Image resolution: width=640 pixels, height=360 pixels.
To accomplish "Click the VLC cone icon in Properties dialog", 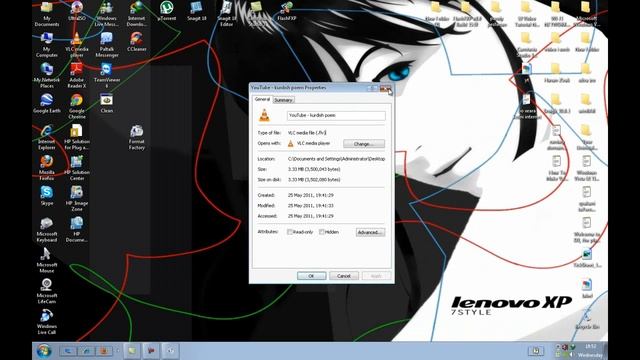I will pos(264,115).
